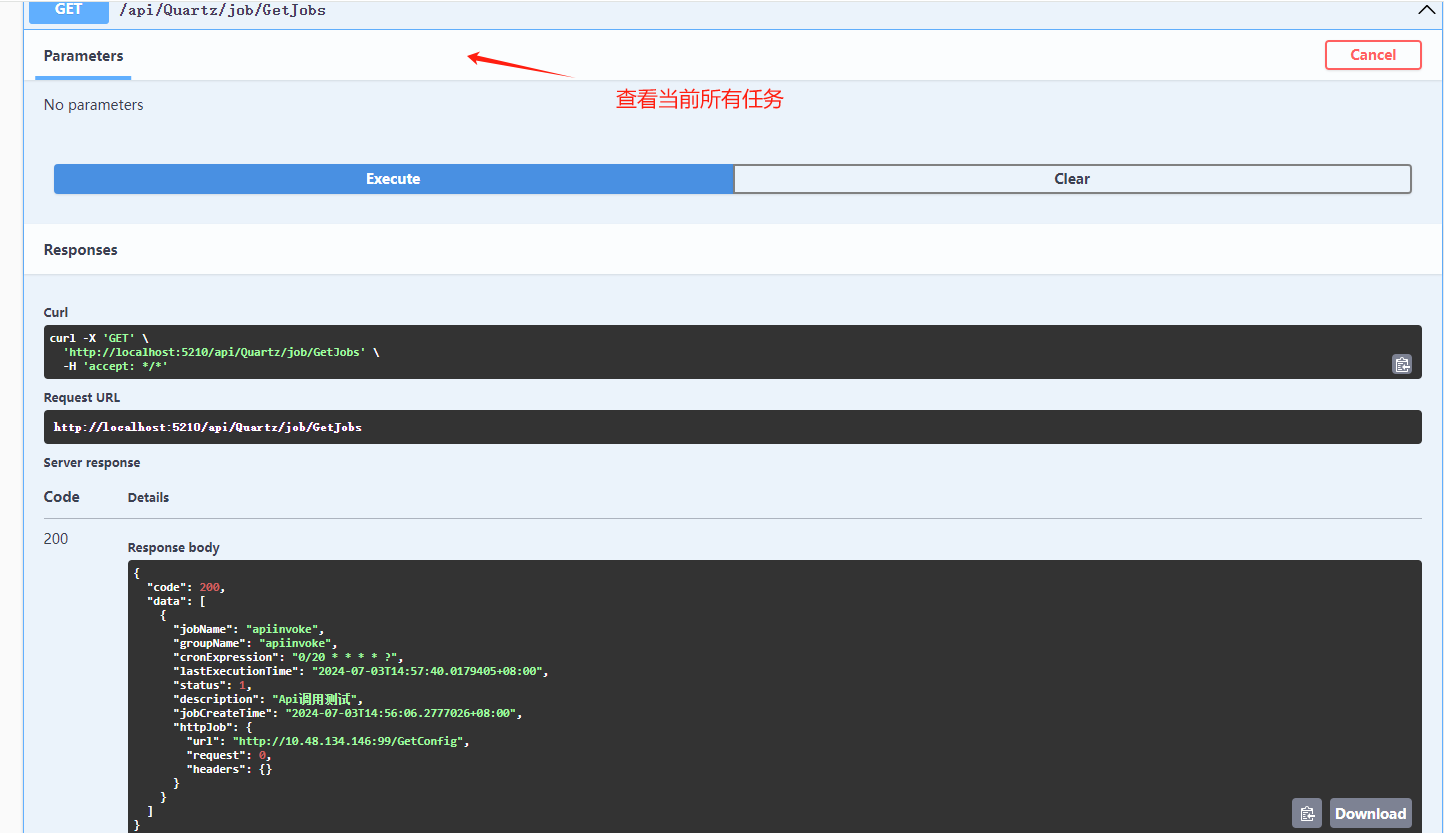Clear the response with Clear button
Image resolution: width=1444 pixels, height=833 pixels.
(1072, 179)
